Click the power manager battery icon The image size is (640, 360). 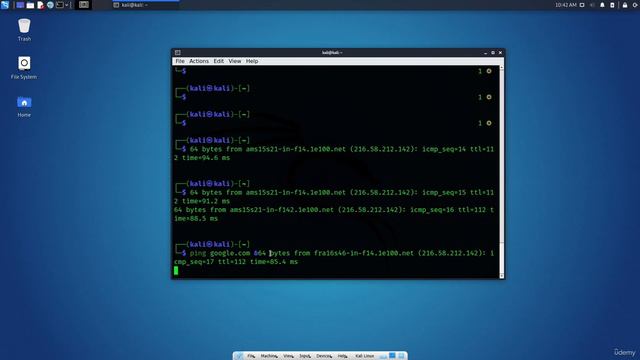[x=612, y=5]
